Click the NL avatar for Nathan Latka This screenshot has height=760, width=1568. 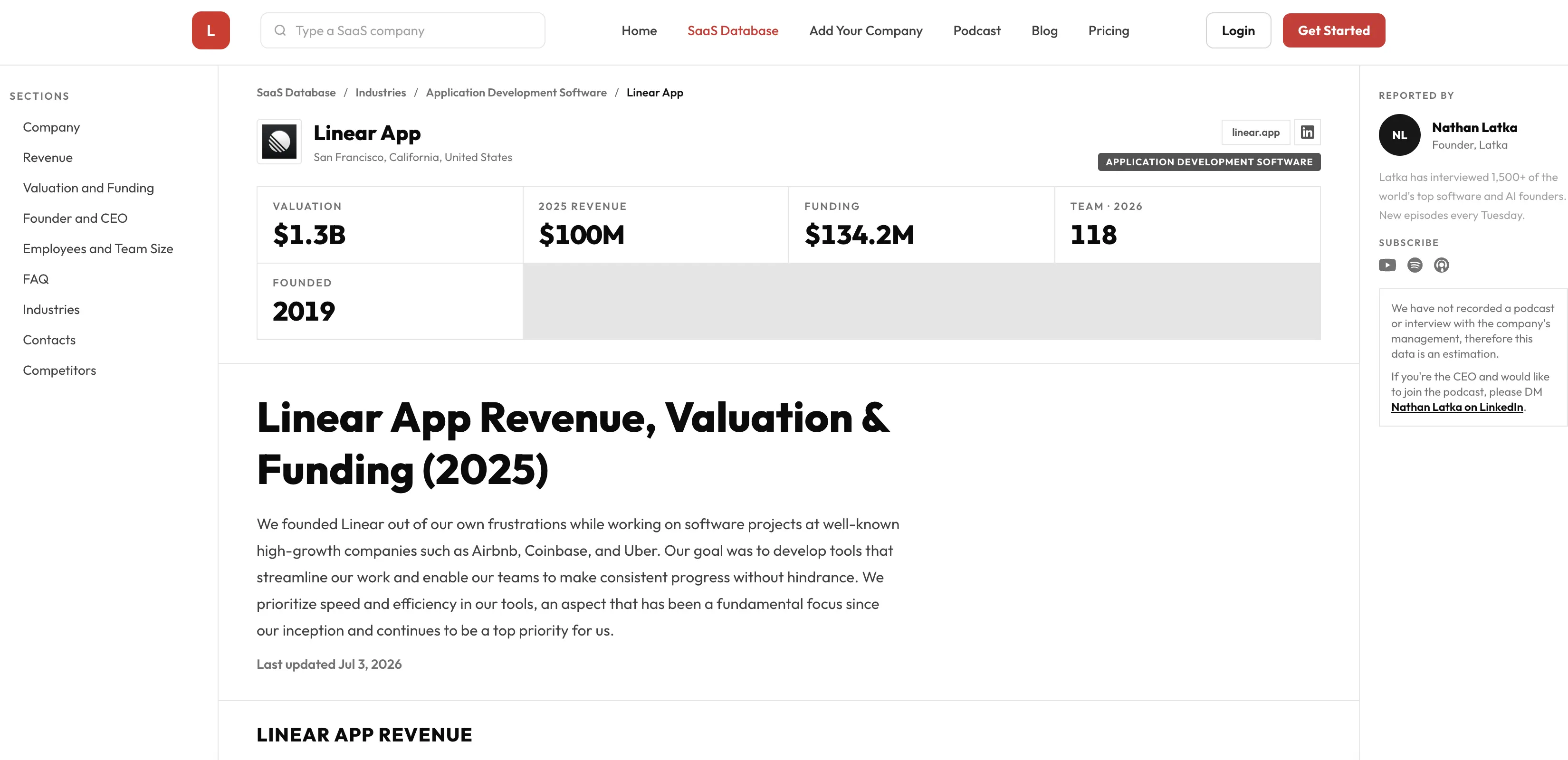[1399, 135]
